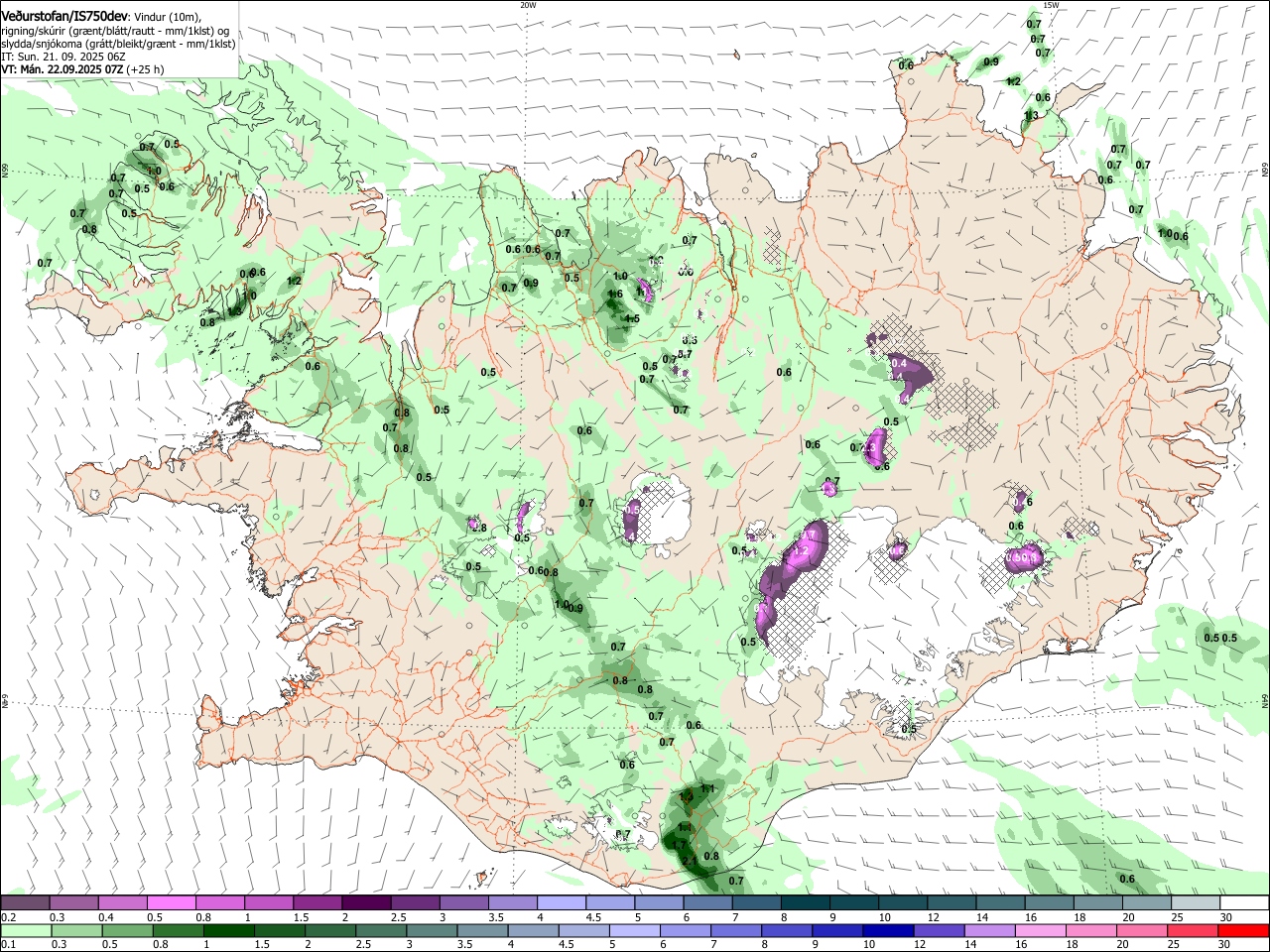Click the bright pink snow swatch labeled 0.5
The width and height of the screenshot is (1270, 952).
coord(171,903)
